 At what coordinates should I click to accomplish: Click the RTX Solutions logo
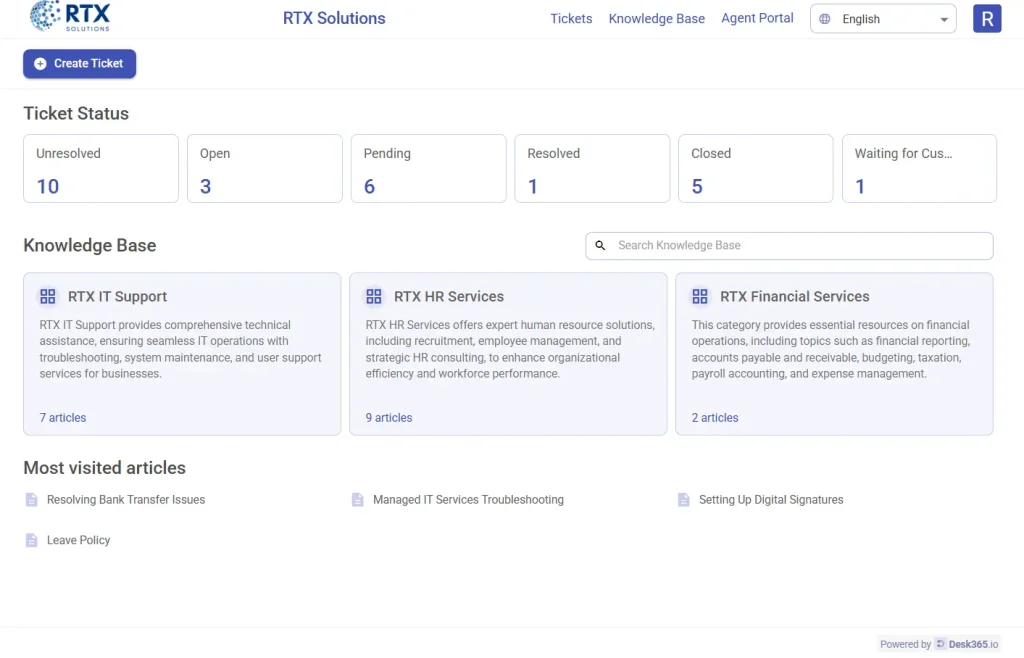coord(70,17)
